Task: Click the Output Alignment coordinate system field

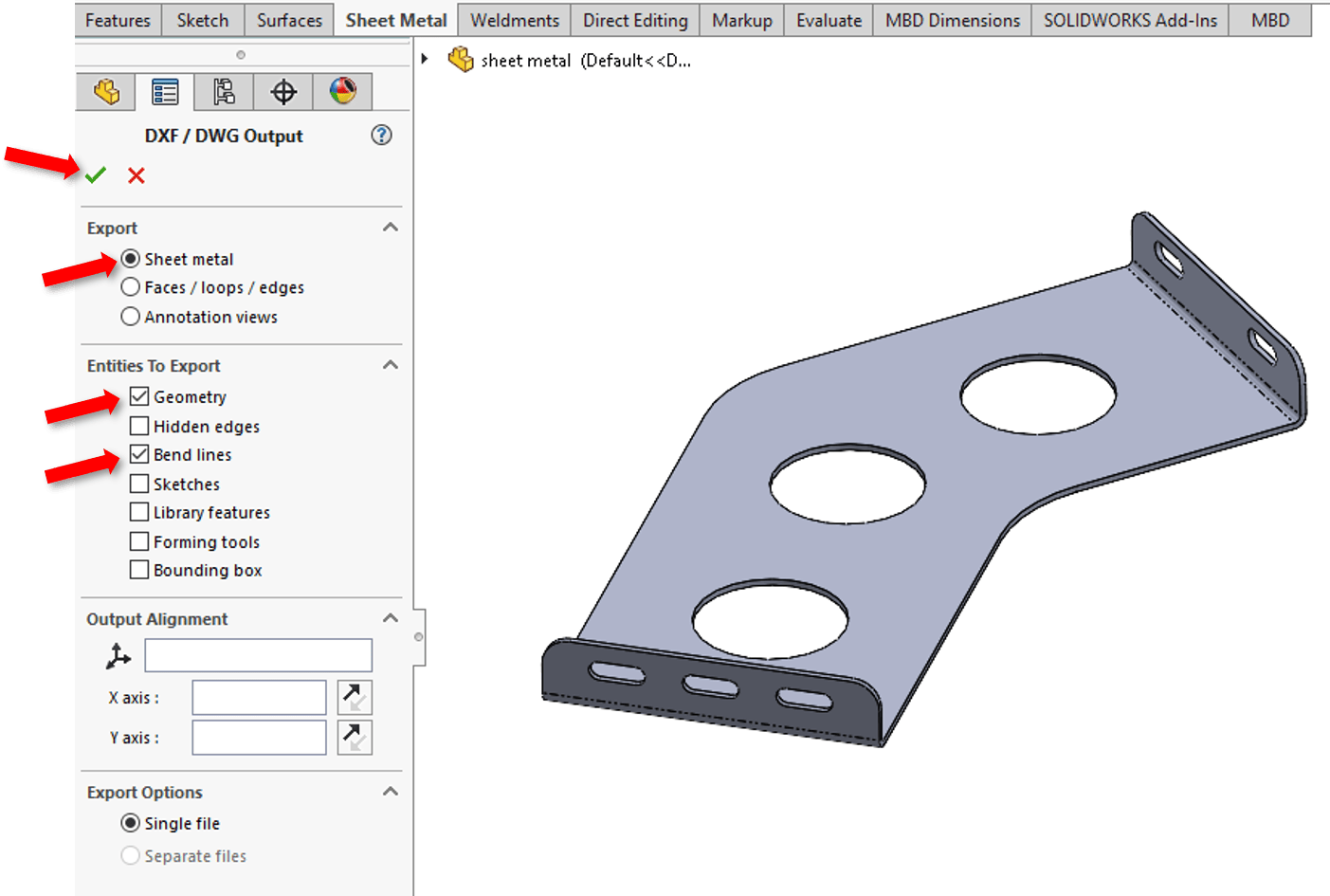Action: [258, 654]
